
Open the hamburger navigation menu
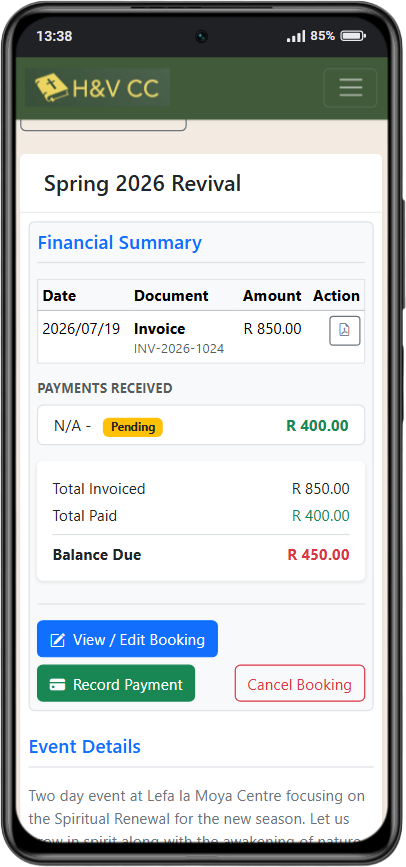tap(350, 87)
